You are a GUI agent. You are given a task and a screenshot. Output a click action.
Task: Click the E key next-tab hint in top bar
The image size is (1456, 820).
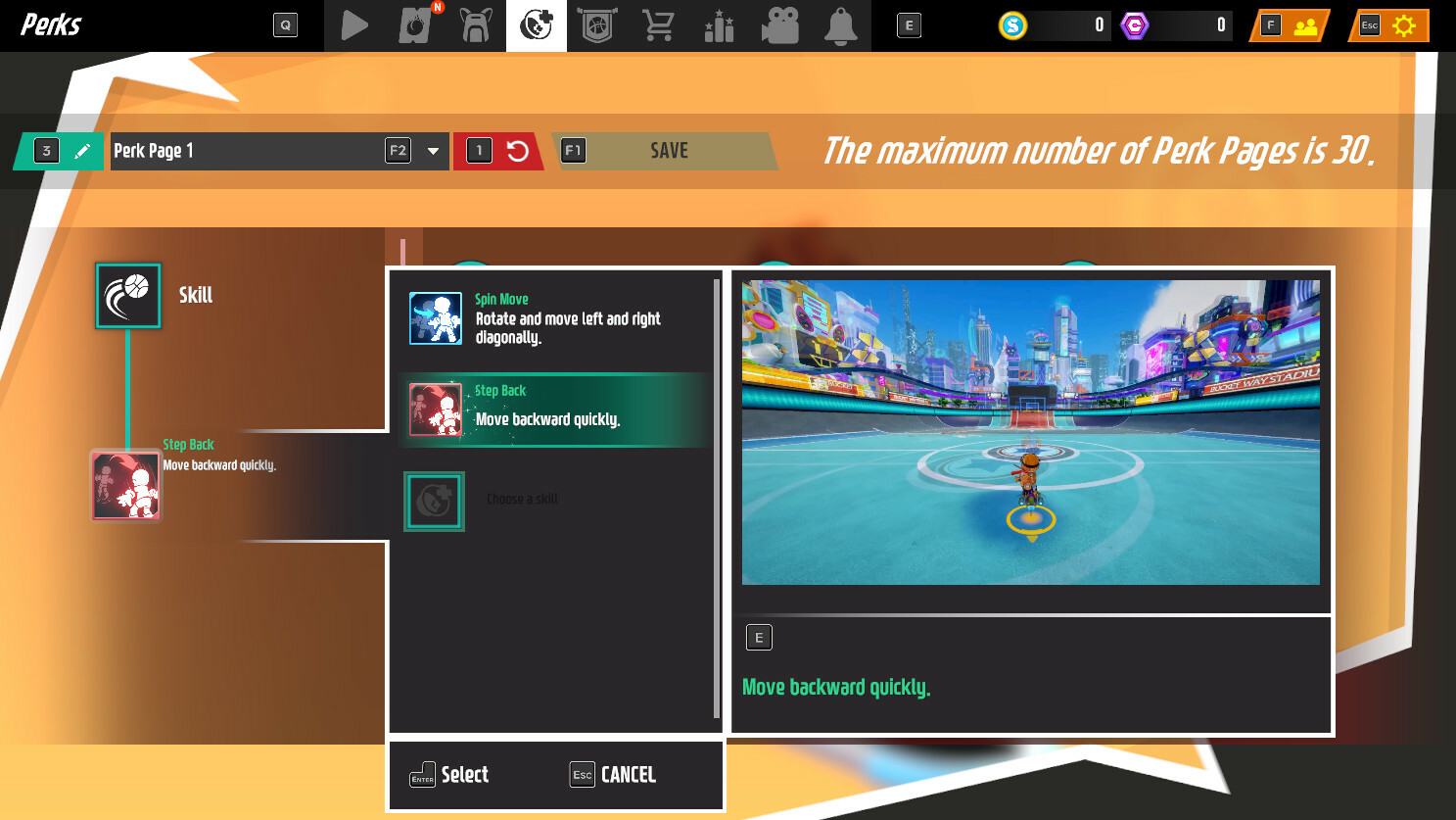(909, 25)
